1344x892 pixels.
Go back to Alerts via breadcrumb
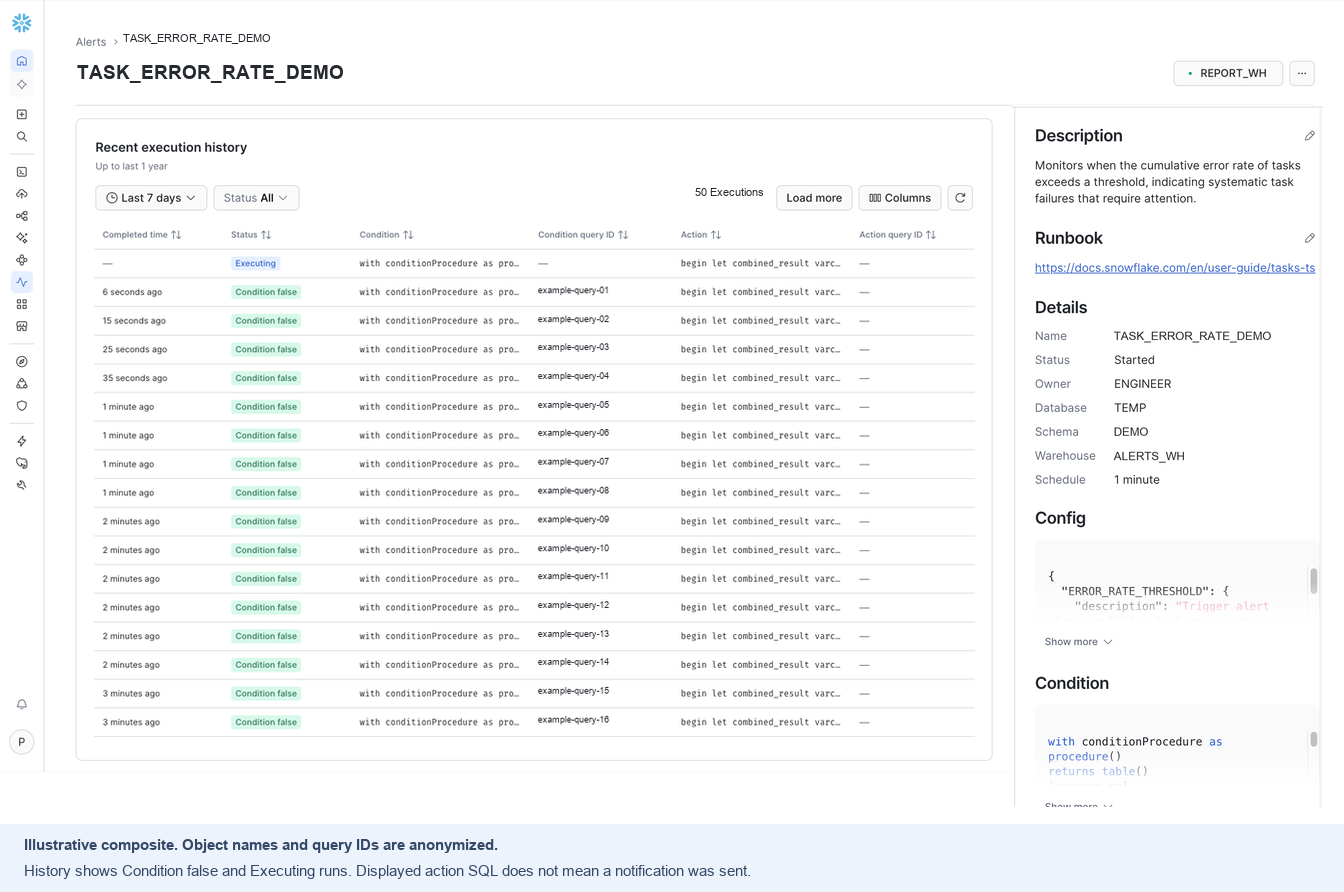click(91, 42)
